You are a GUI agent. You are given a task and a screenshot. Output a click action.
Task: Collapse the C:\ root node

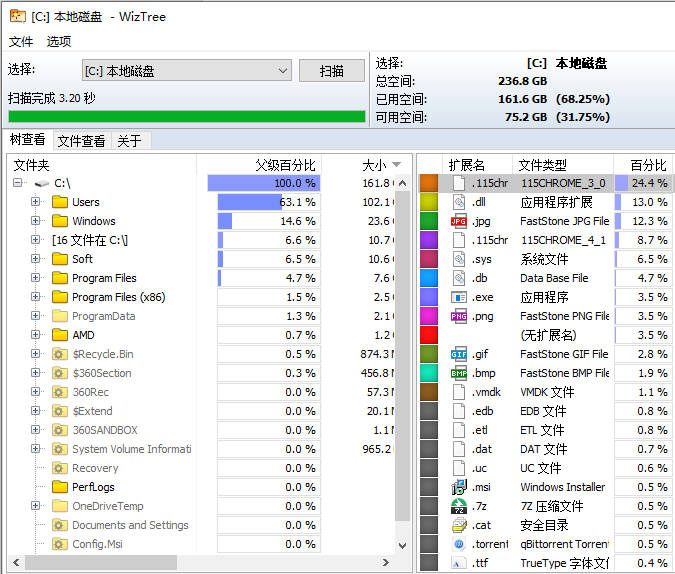[x=17, y=183]
